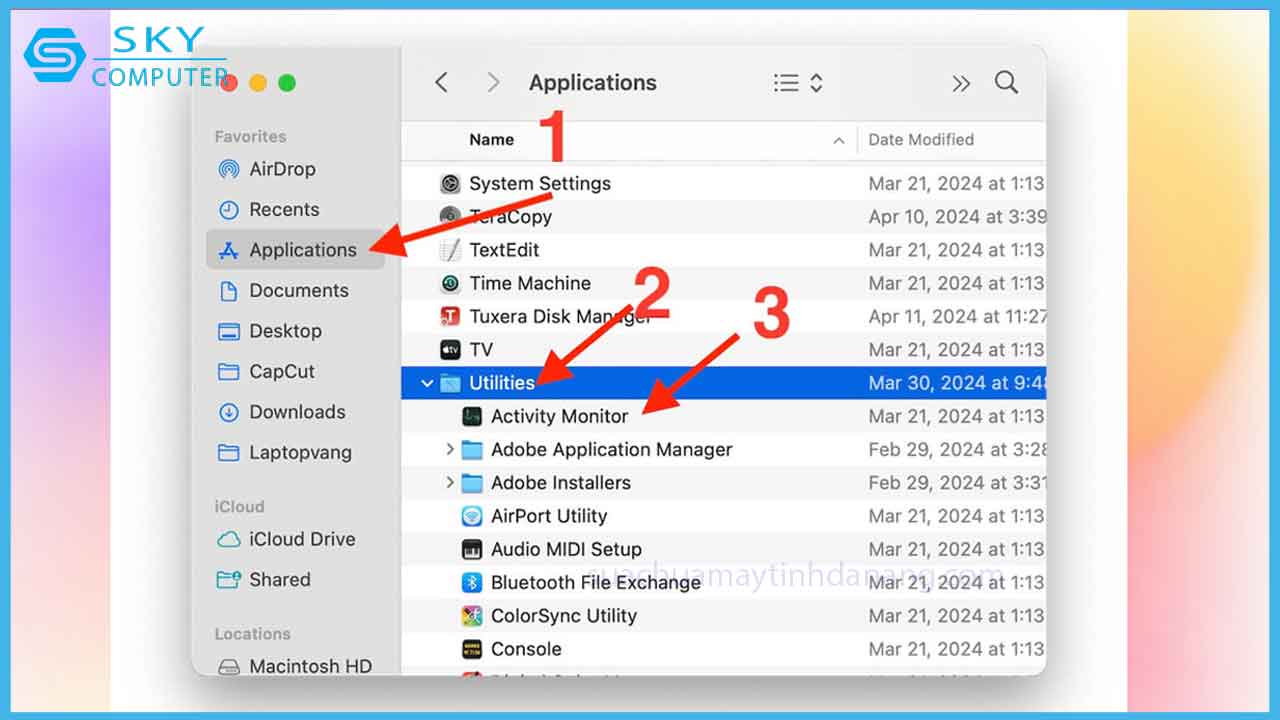Open the list view options dropdown
The image size is (1280, 720).
(798, 83)
